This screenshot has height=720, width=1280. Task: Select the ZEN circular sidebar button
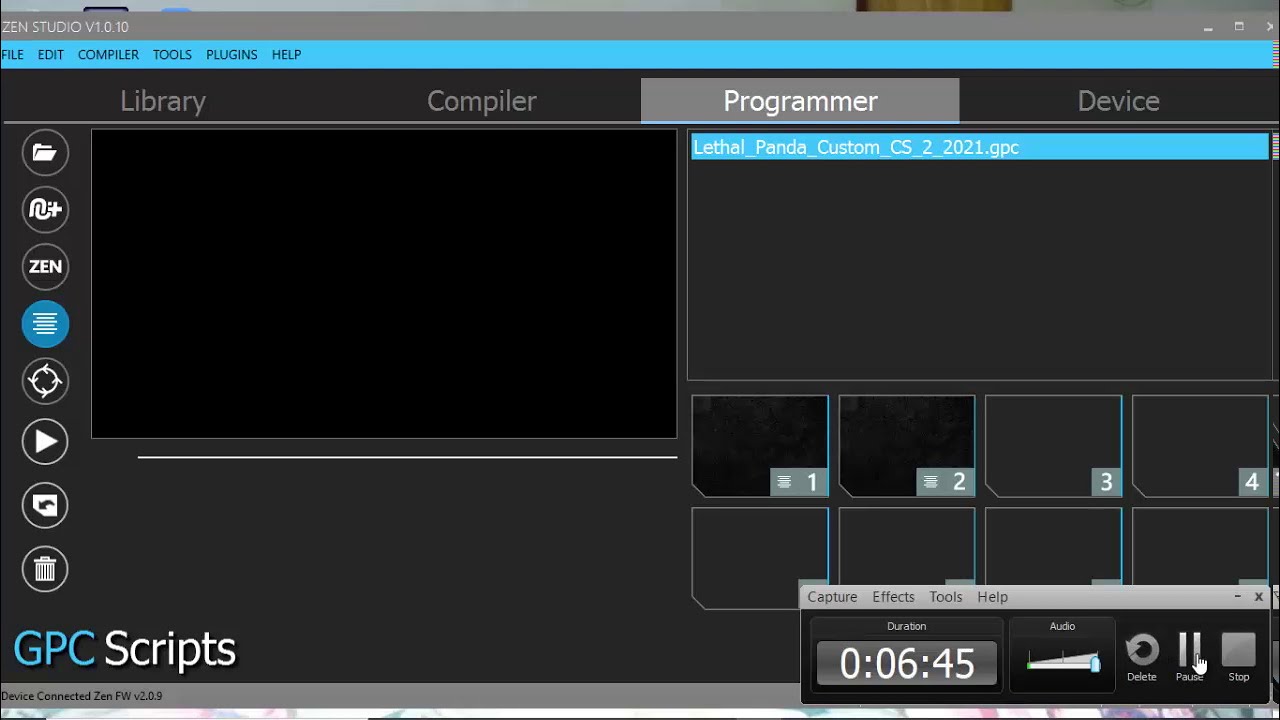[45, 267]
